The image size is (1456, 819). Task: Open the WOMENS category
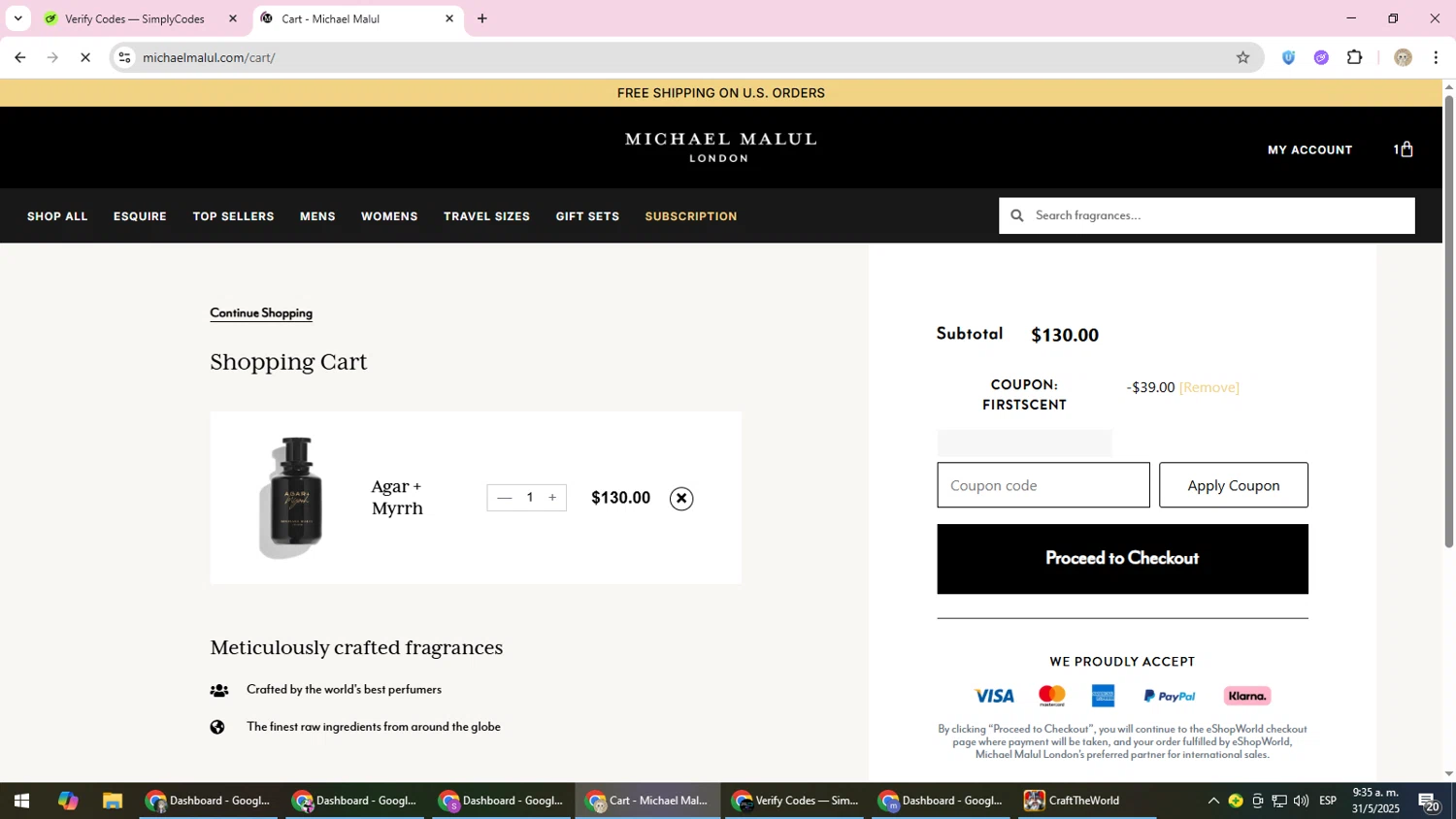tap(389, 216)
